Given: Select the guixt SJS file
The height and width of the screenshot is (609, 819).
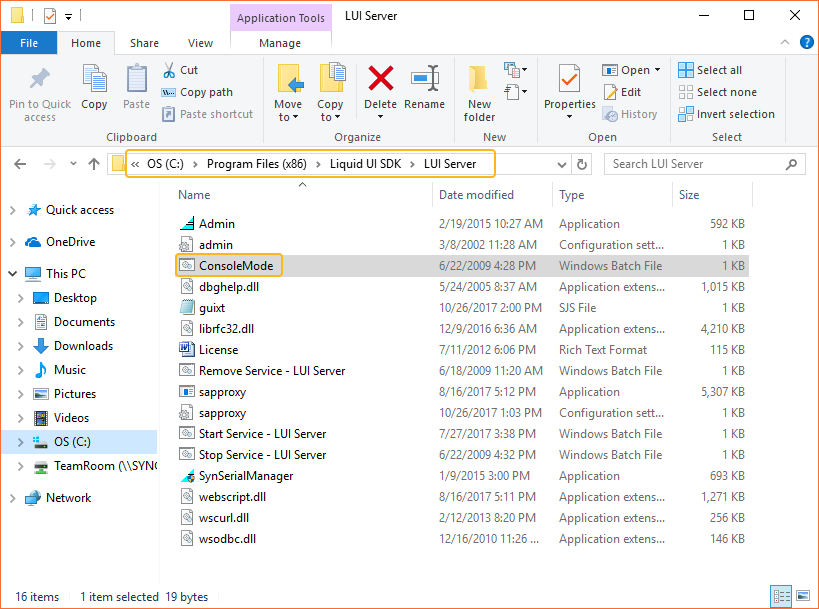Looking at the screenshot, I should (x=212, y=308).
